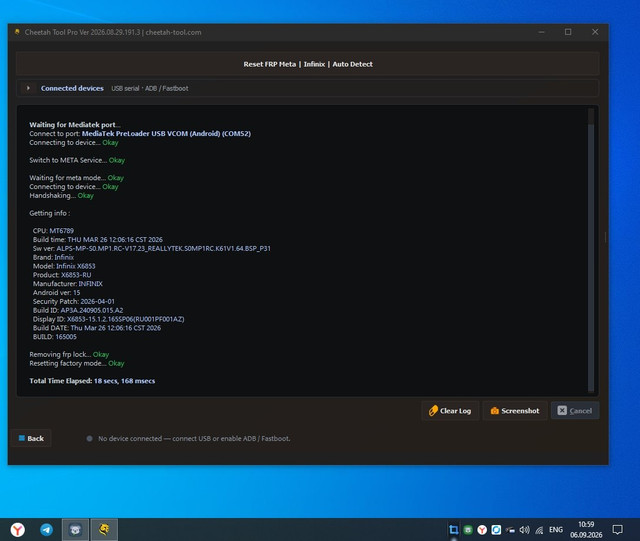Click the Manufacturer: INFINIX line
The image size is (640, 541).
(x=68, y=283)
